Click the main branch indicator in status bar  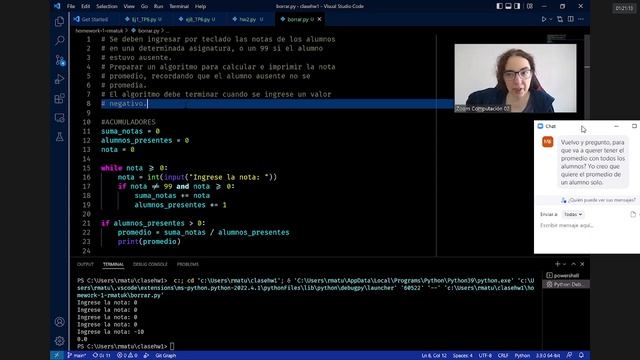point(77,356)
